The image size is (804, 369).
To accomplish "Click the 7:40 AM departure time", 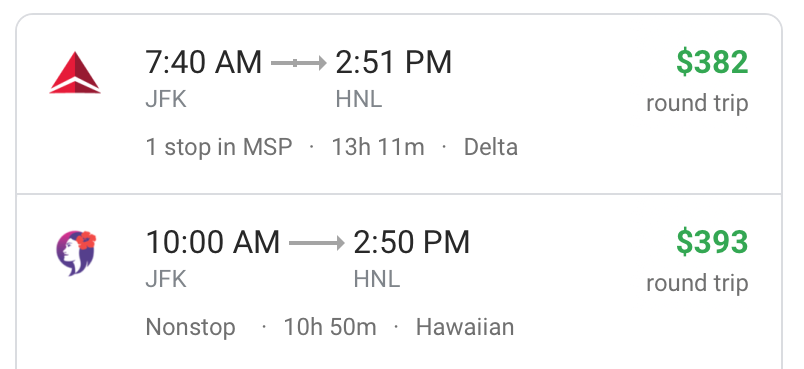I will [x=204, y=63].
